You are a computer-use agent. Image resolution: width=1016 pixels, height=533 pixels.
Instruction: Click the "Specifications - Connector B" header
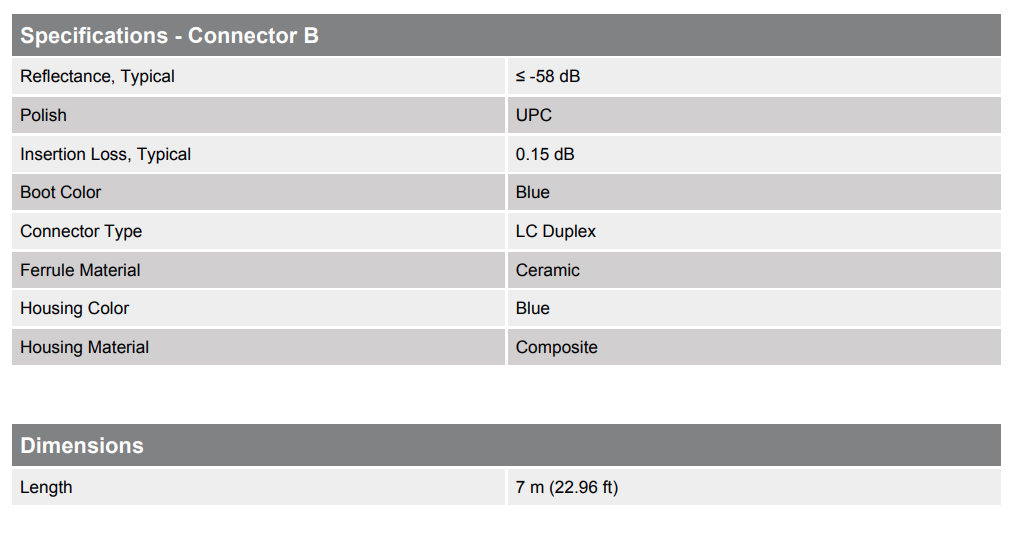click(169, 36)
